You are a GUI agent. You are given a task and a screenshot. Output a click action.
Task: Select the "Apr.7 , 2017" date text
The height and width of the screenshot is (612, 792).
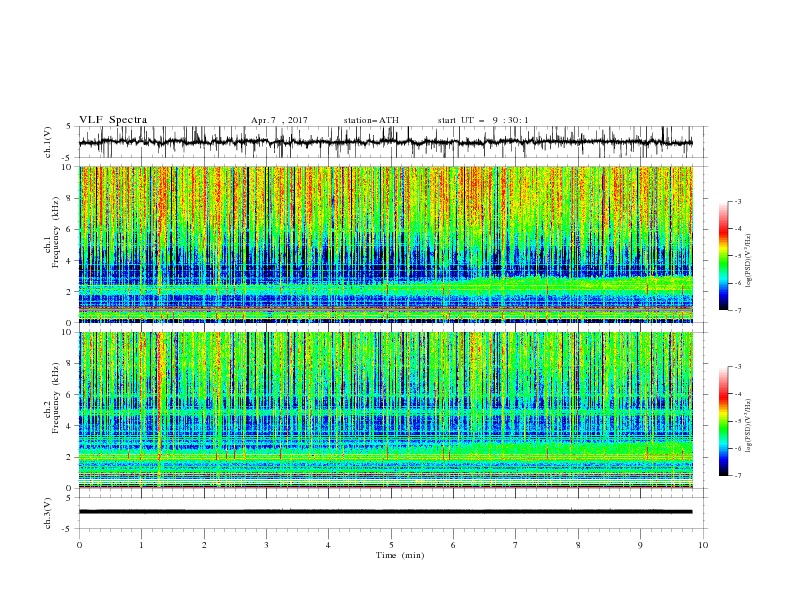coord(279,120)
